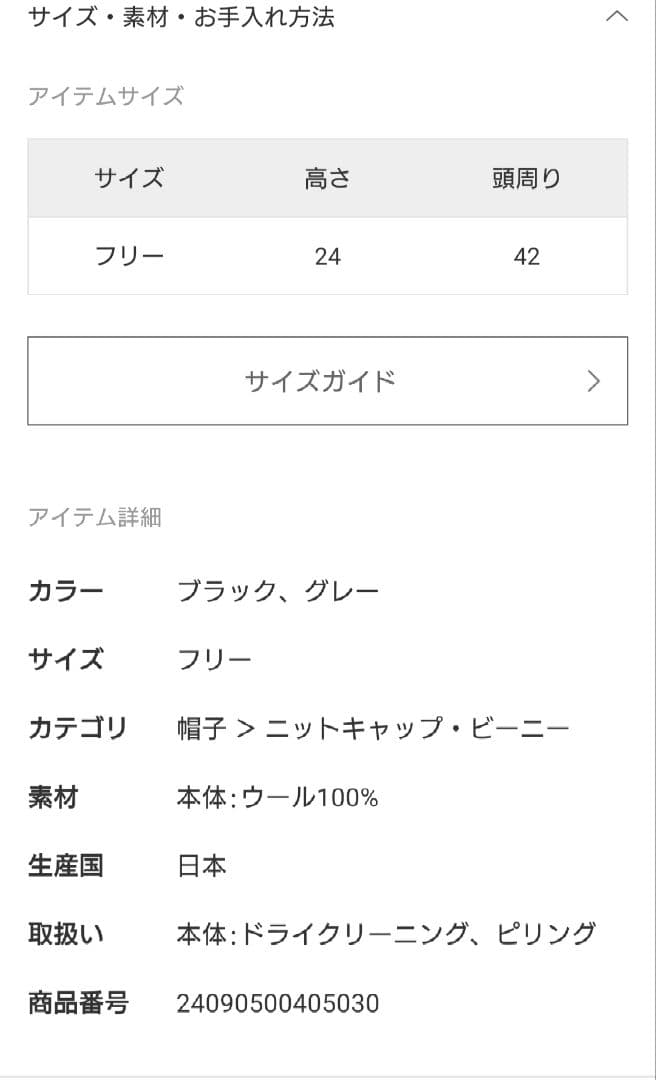Select the フリー size row

[x=128, y=256]
